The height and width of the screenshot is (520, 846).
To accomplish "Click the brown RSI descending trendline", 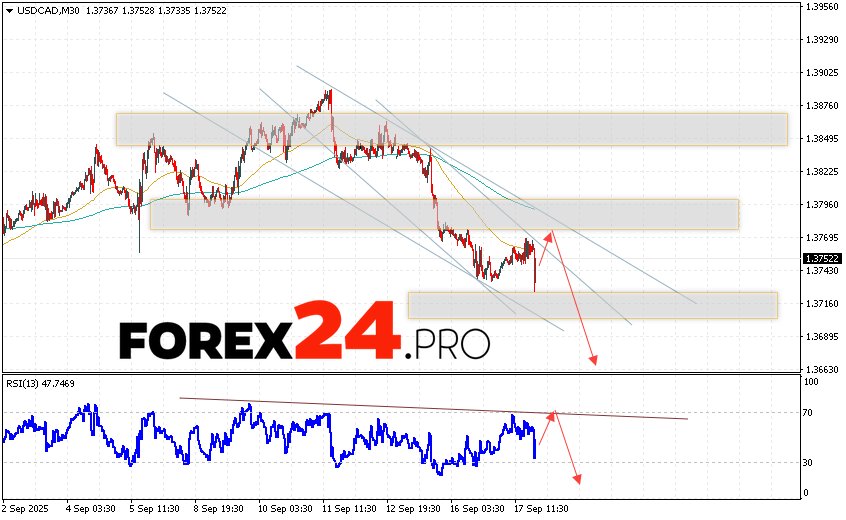I will pos(430,408).
